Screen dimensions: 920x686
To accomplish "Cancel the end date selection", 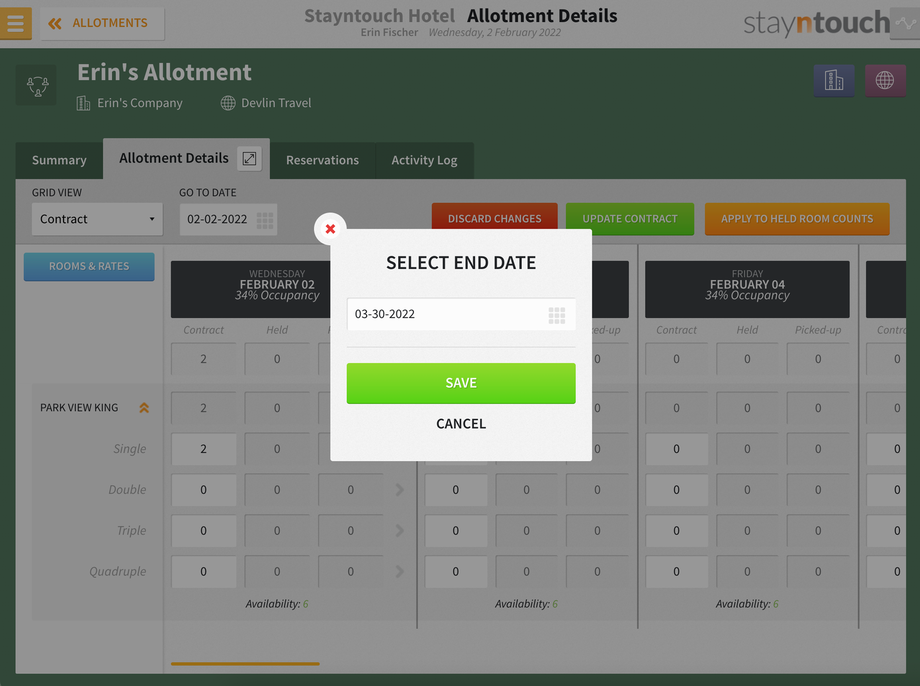I will pos(461,424).
